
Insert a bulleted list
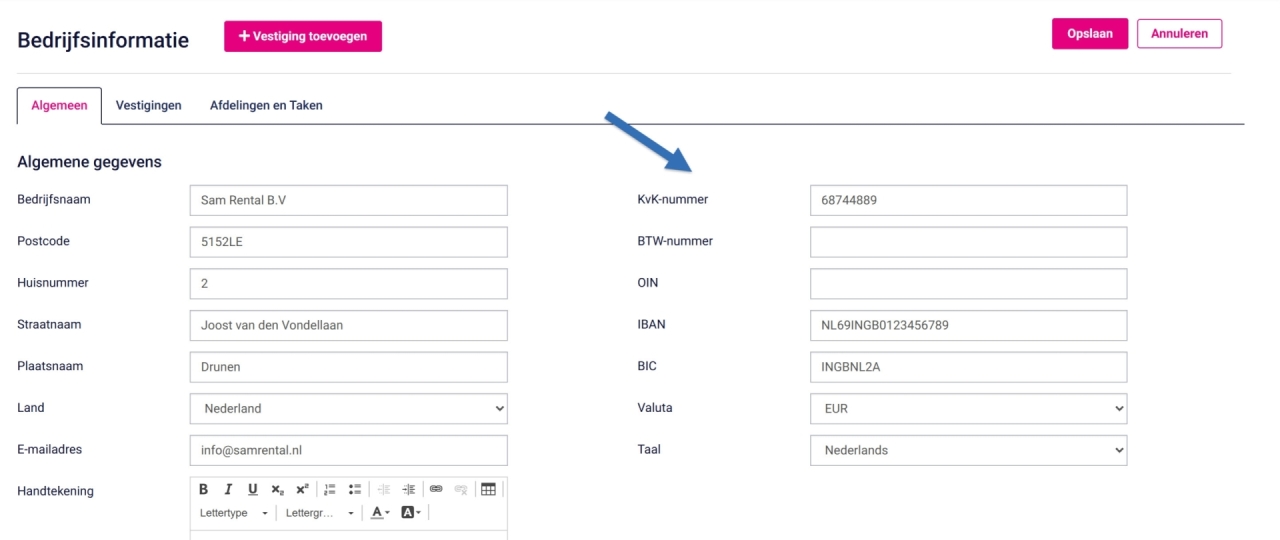[354, 489]
